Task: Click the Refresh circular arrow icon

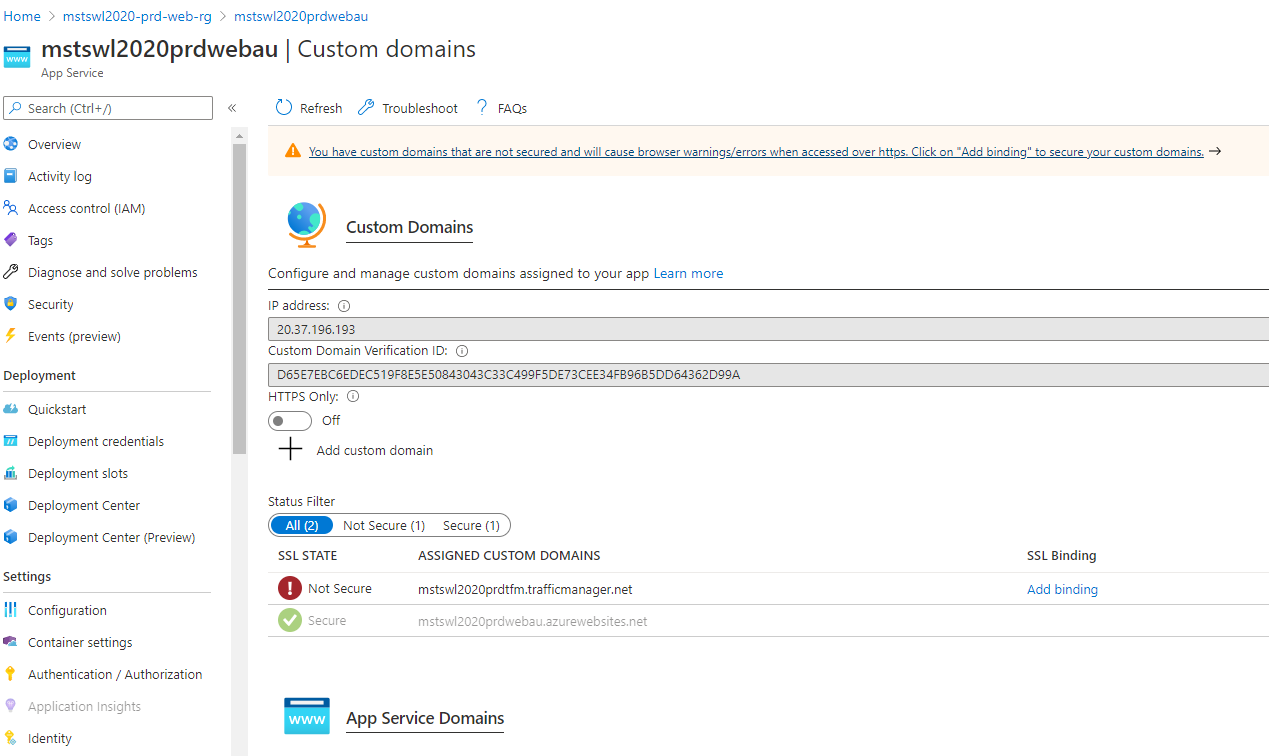Action: (284, 107)
